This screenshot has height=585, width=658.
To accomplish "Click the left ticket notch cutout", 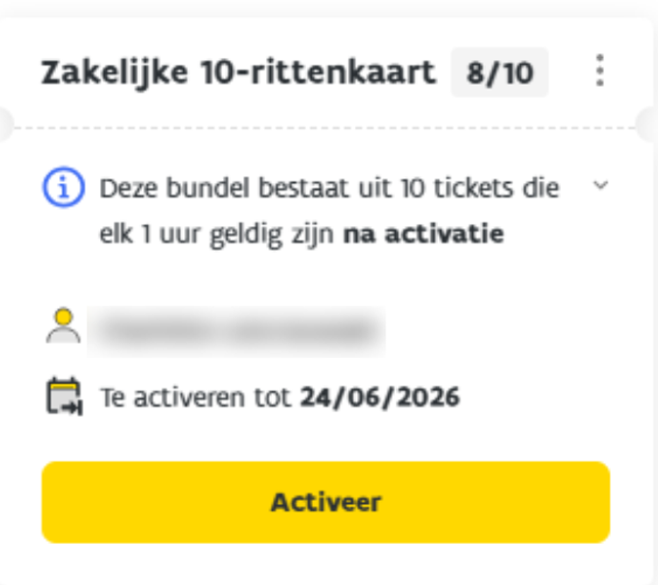I will [4, 126].
